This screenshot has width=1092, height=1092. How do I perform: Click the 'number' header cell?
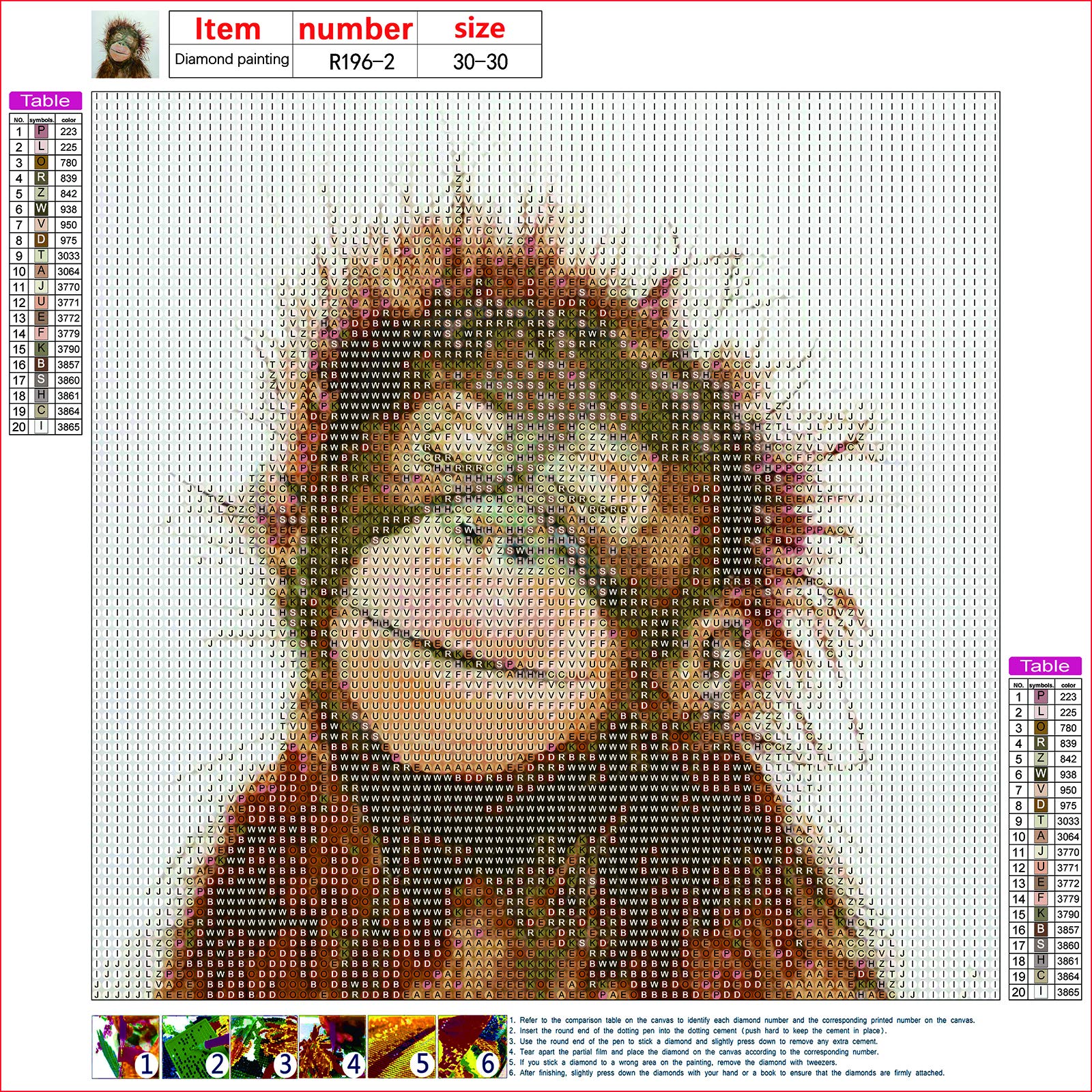tap(355, 29)
